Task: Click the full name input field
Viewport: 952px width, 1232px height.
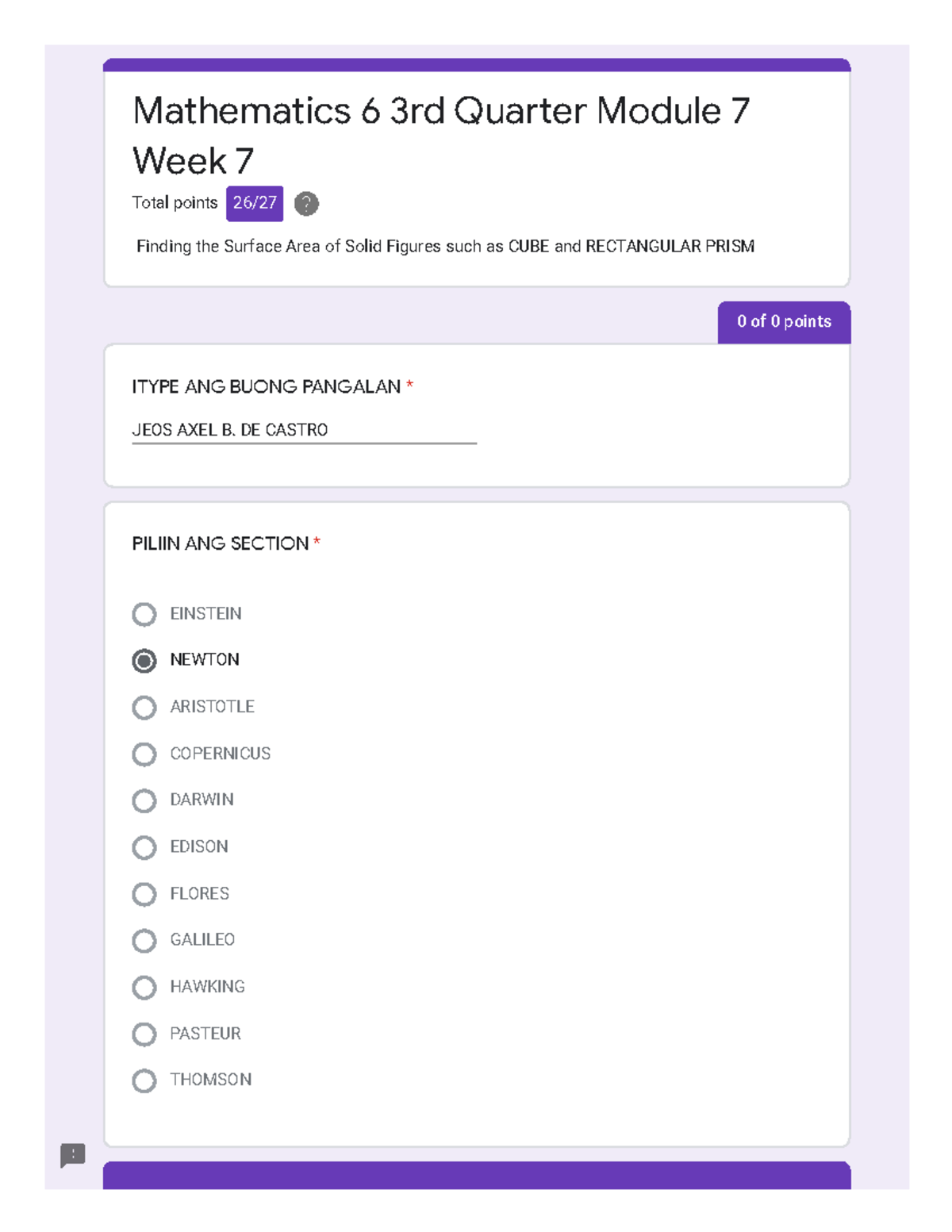Action: [x=304, y=430]
